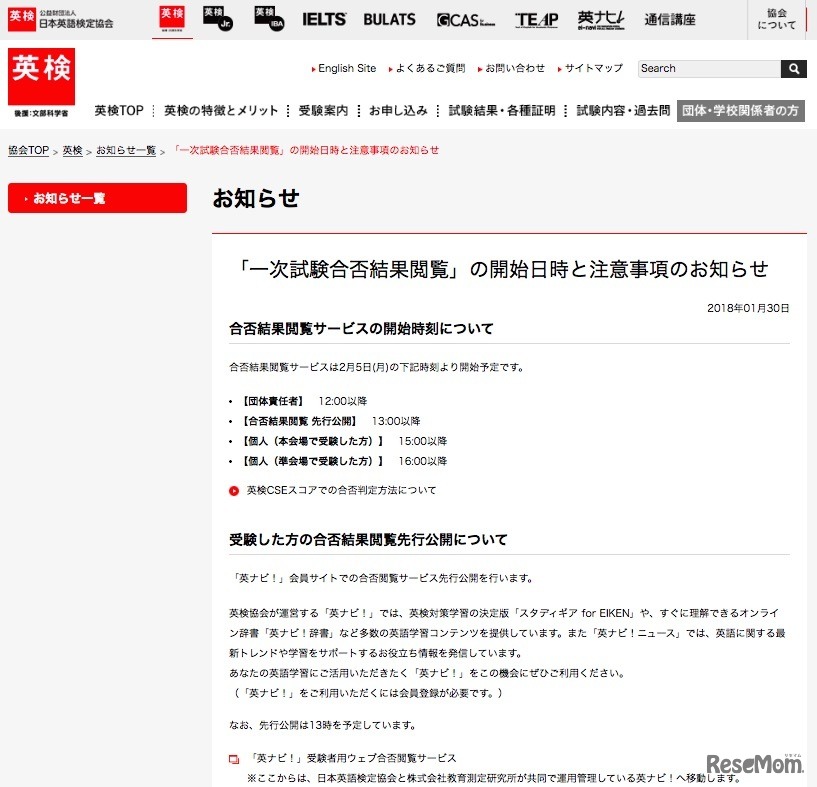Open the 受験案内 navigation item

pos(324,110)
